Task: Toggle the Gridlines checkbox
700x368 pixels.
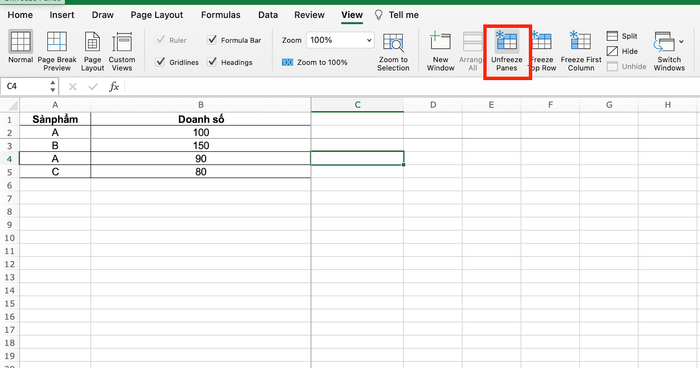Action: [160, 62]
